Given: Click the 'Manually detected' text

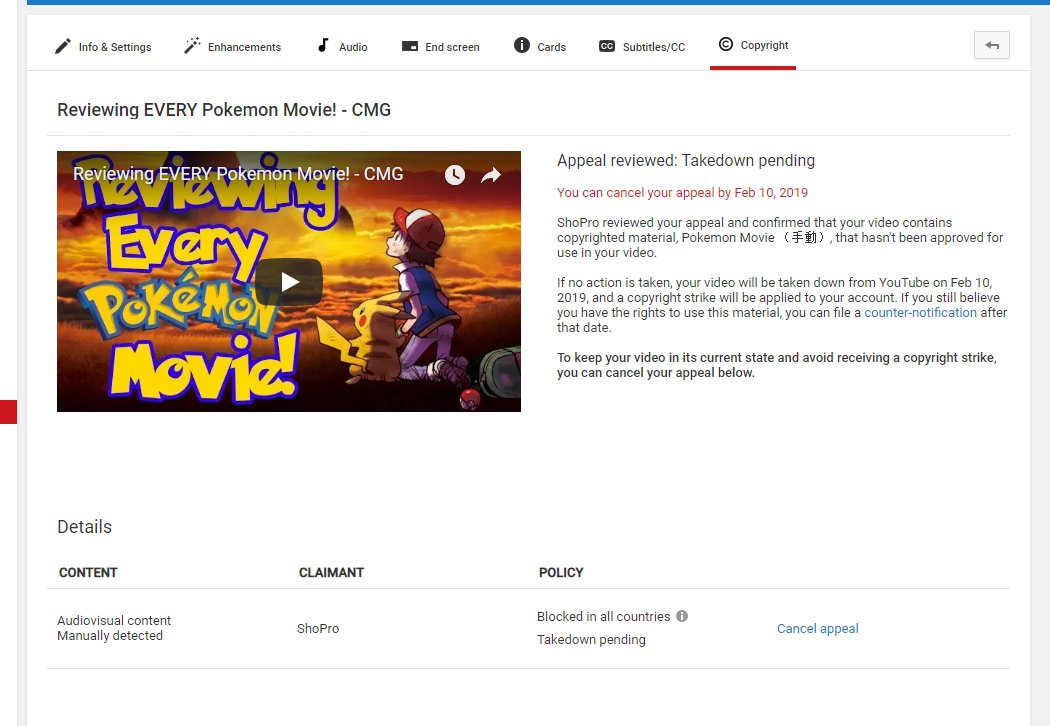Looking at the screenshot, I should (110, 636).
